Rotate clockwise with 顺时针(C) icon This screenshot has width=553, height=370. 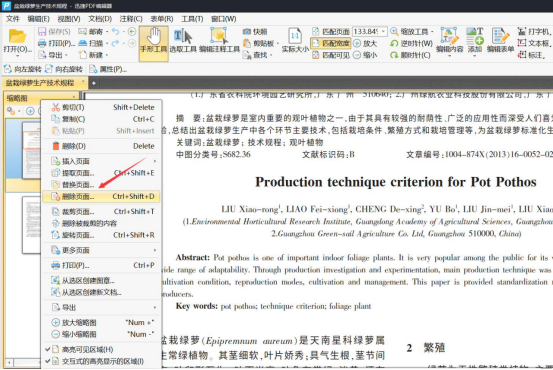click(x=394, y=55)
